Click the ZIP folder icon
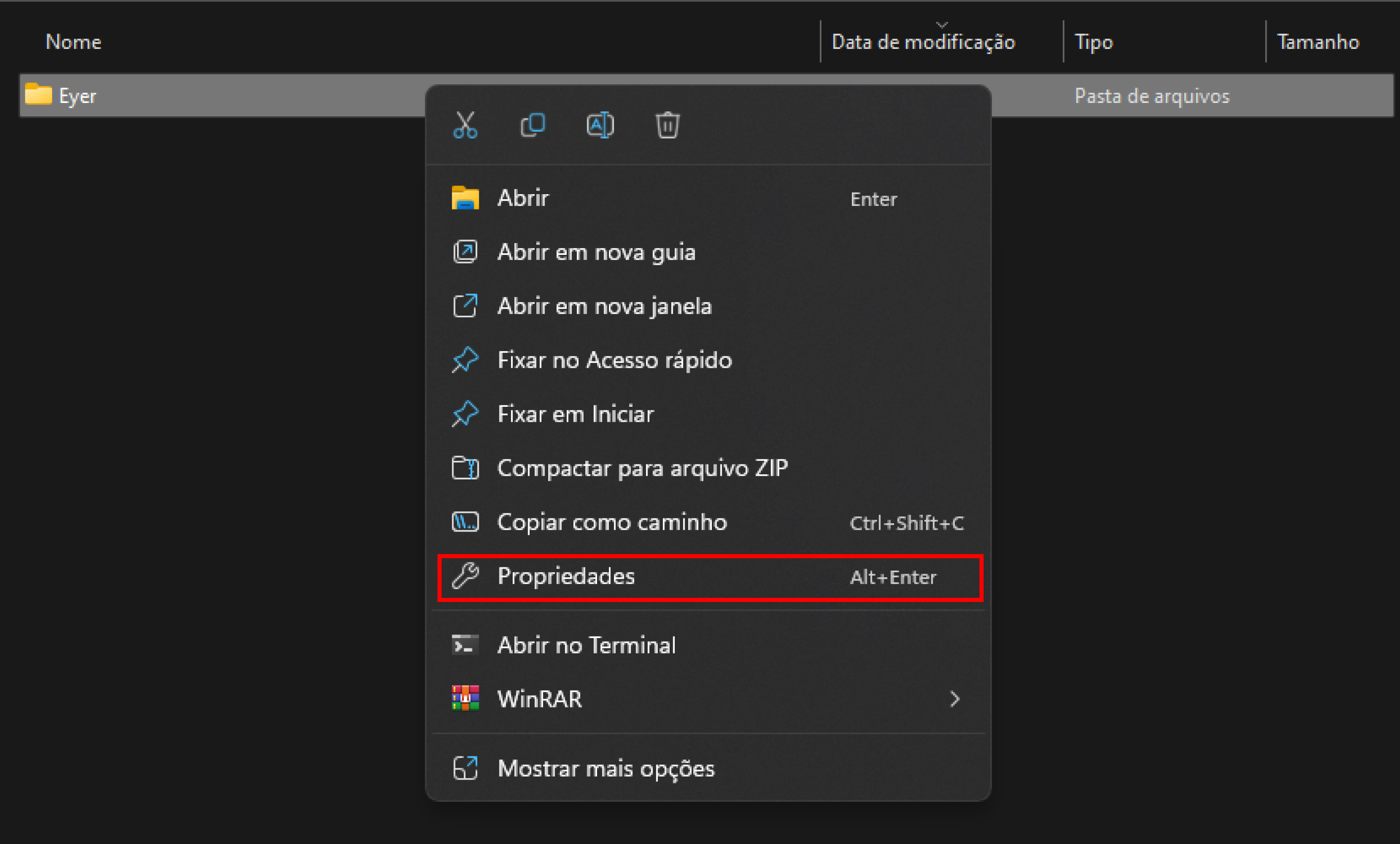1400x844 pixels. (465, 468)
